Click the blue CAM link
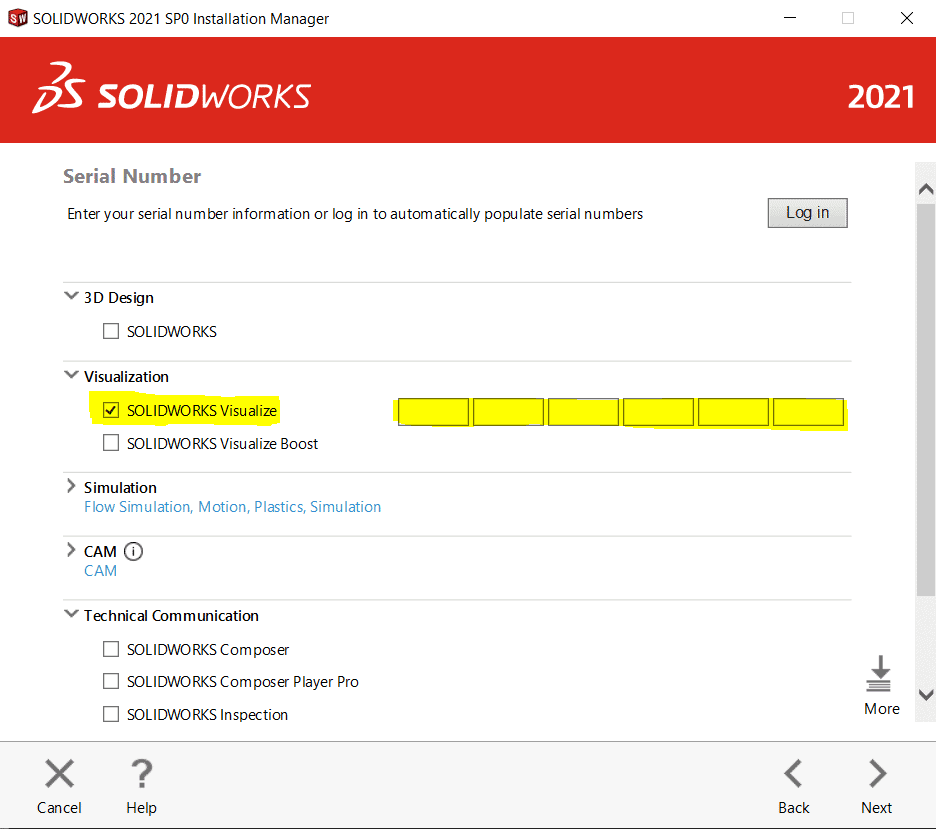This screenshot has height=829, width=936. point(100,571)
